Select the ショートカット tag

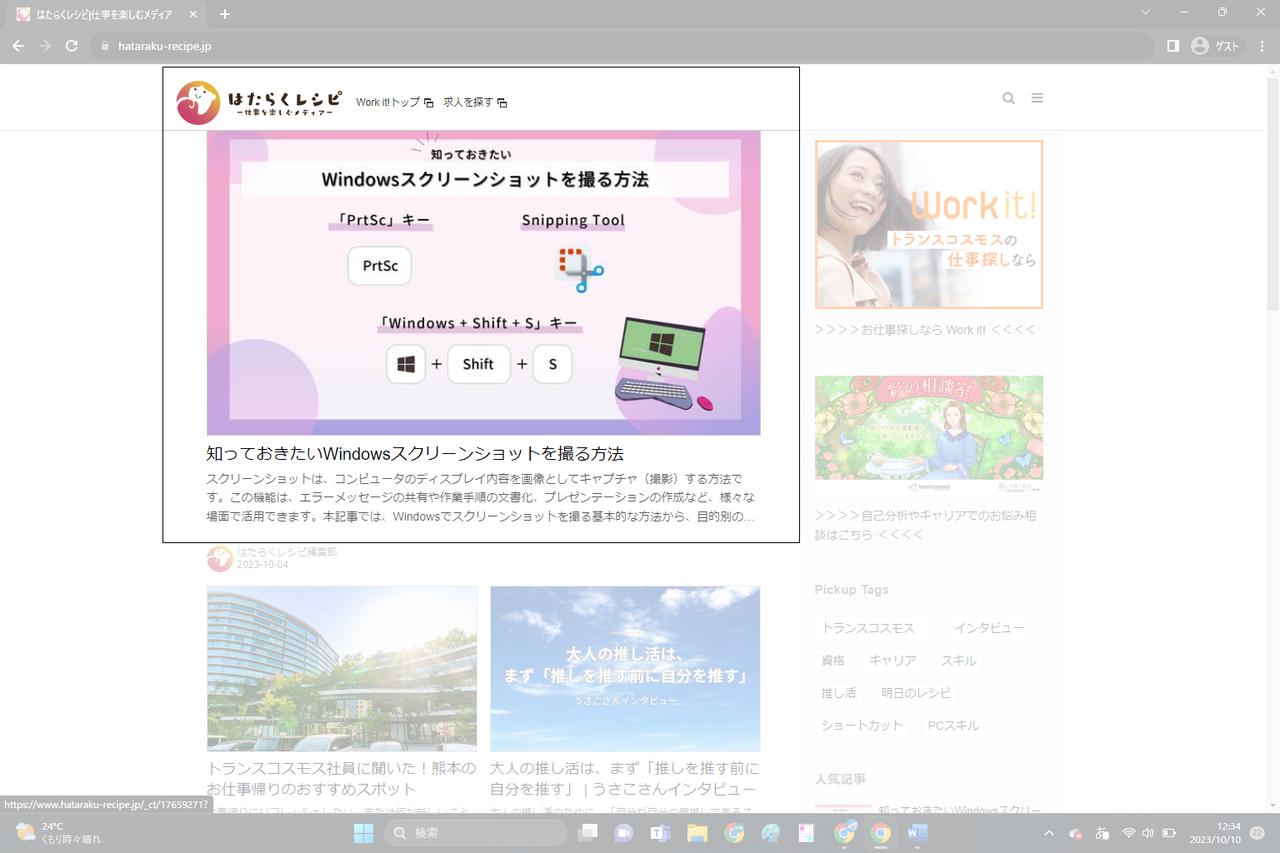point(862,725)
